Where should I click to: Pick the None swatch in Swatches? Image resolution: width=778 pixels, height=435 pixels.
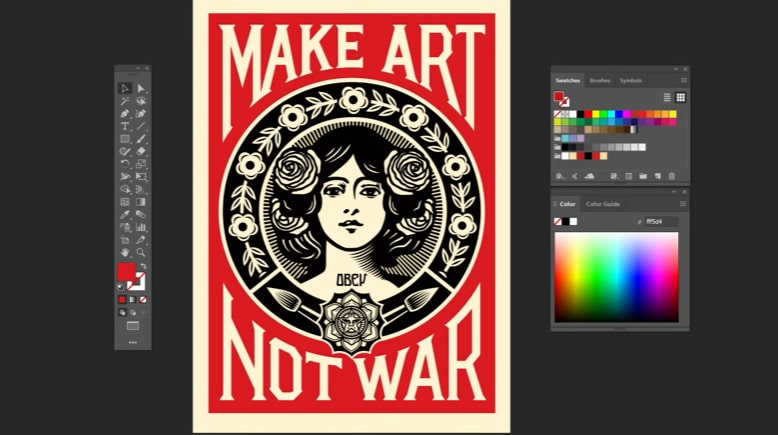557,114
